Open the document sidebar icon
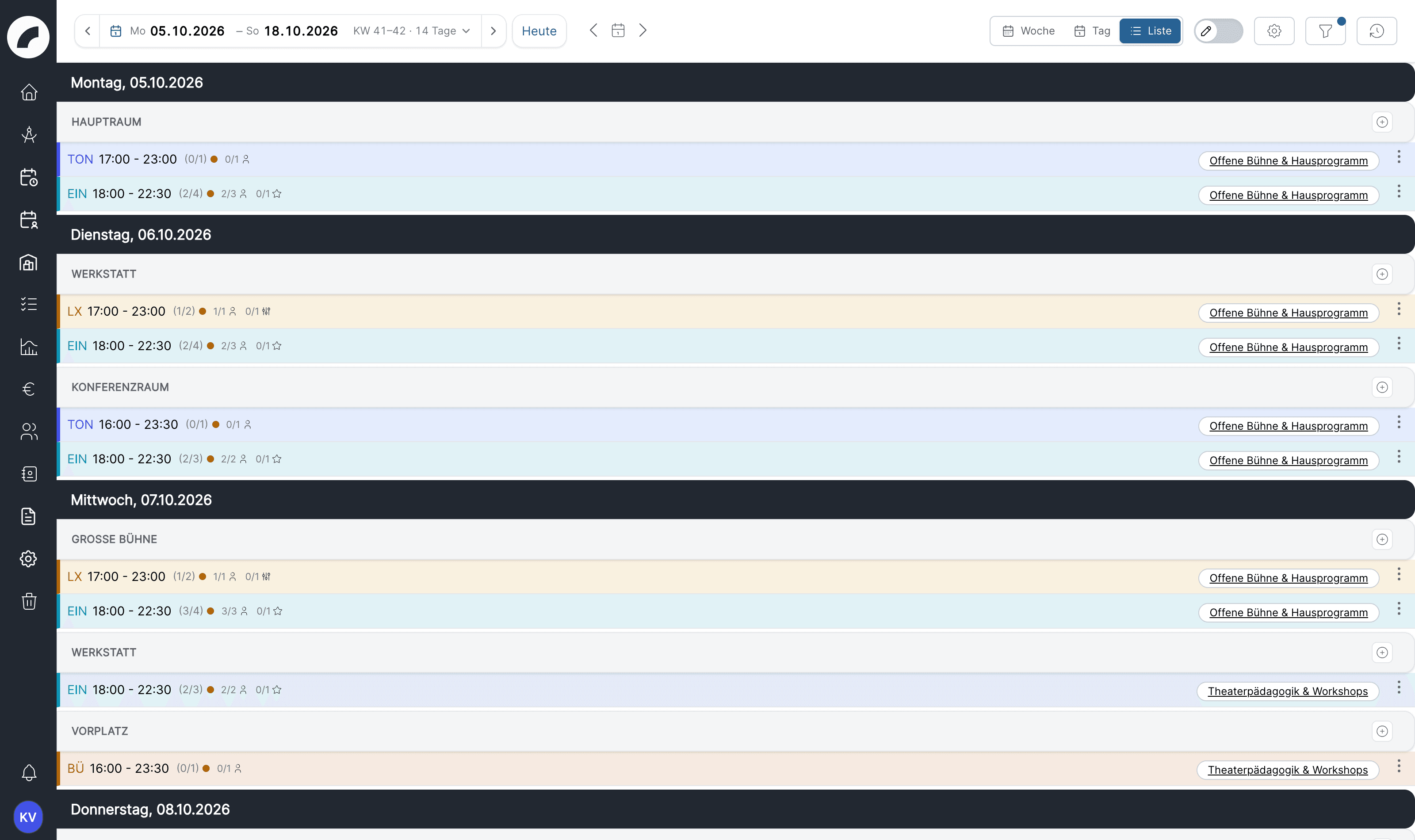 pos(29,516)
